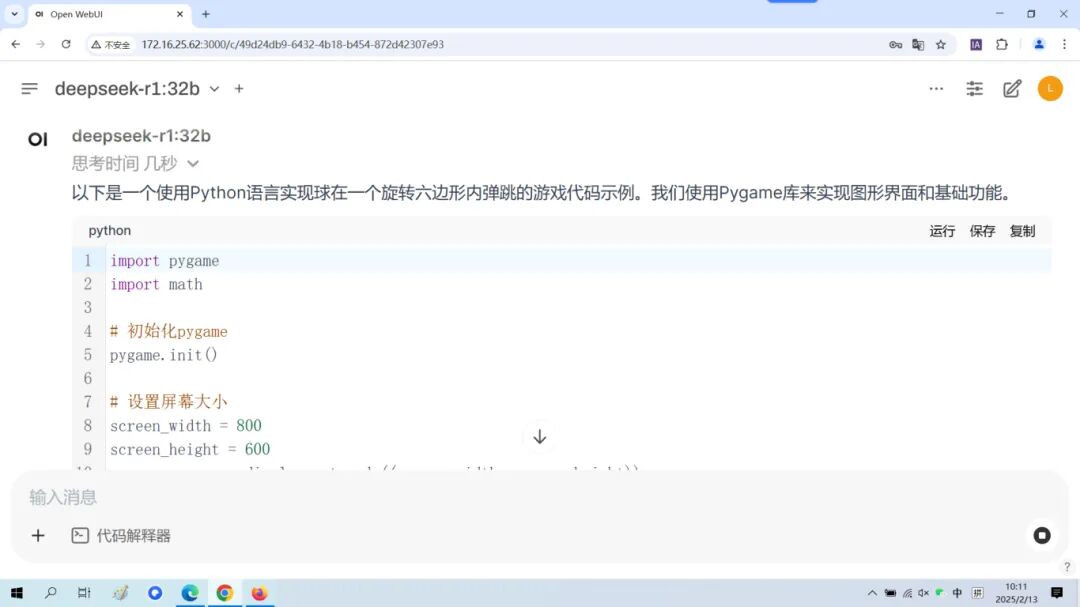Open the chat options three-dot menu
The height and width of the screenshot is (607, 1080).
click(x=936, y=89)
